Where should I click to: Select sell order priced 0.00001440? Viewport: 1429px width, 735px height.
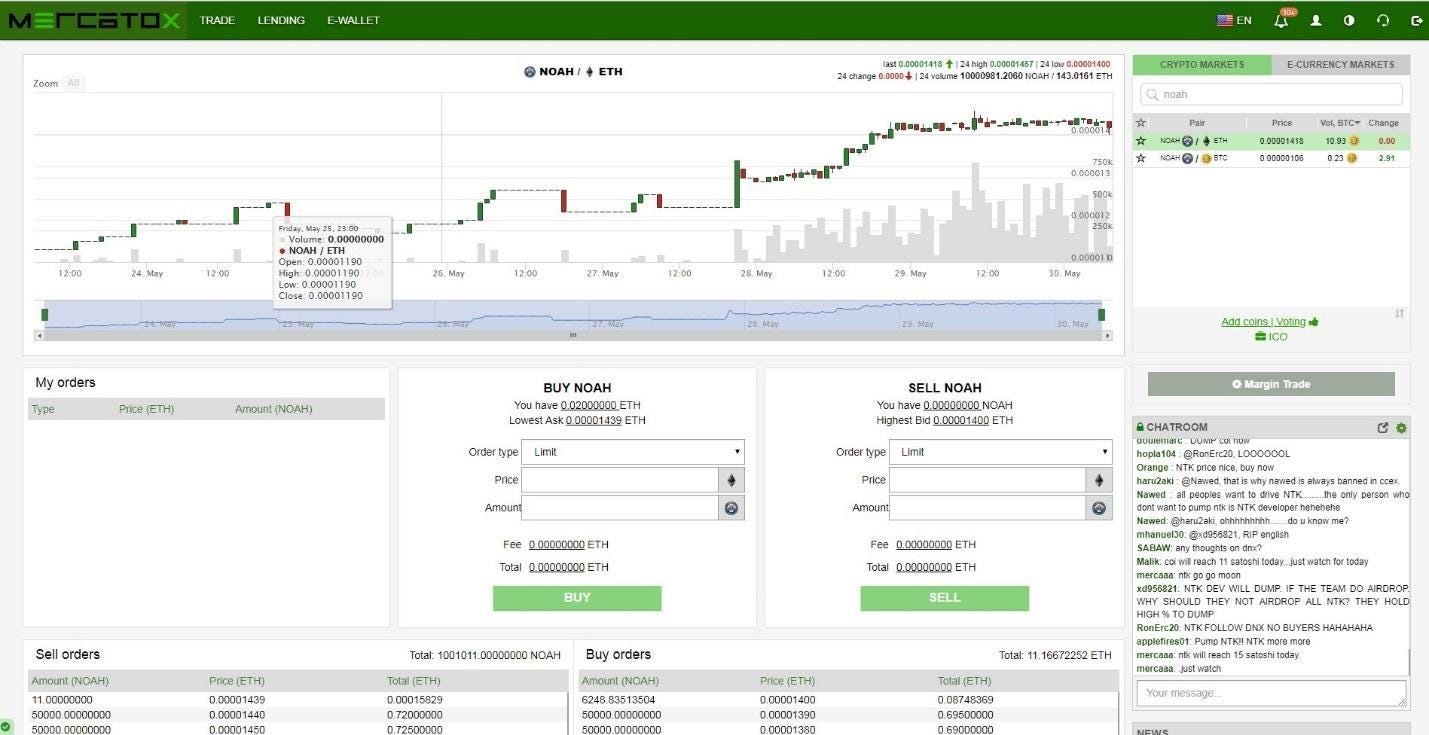[298, 715]
